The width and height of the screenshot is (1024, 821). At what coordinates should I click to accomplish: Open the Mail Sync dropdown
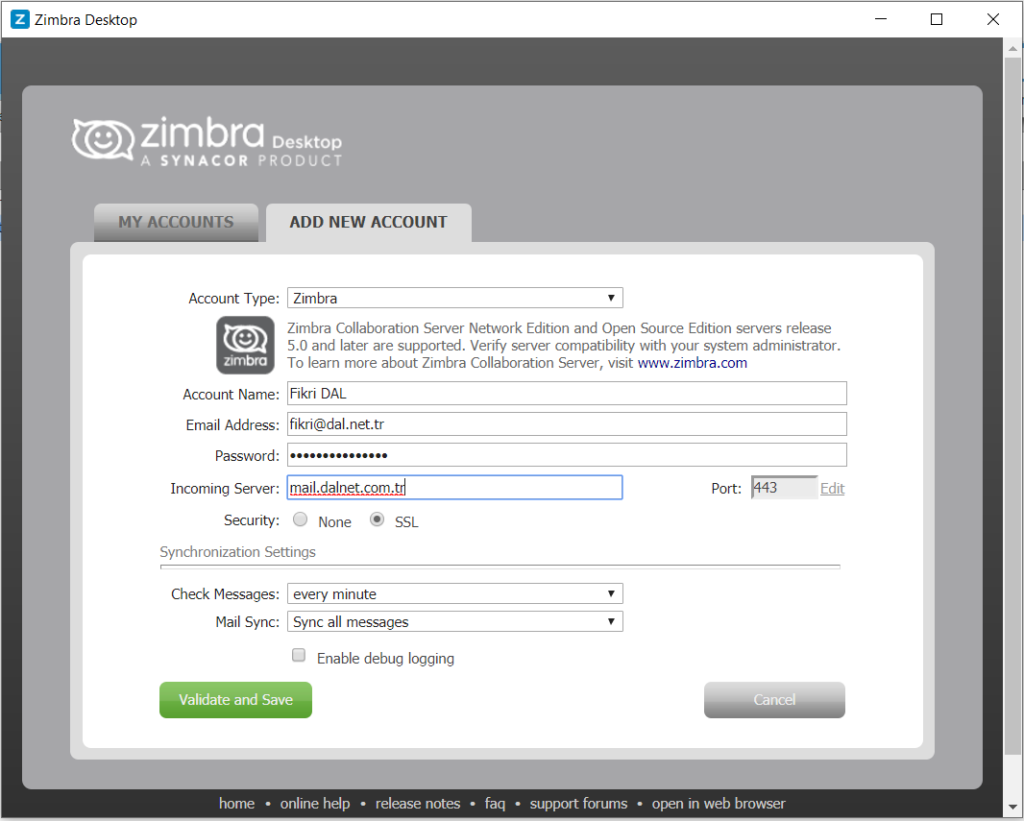tap(455, 622)
